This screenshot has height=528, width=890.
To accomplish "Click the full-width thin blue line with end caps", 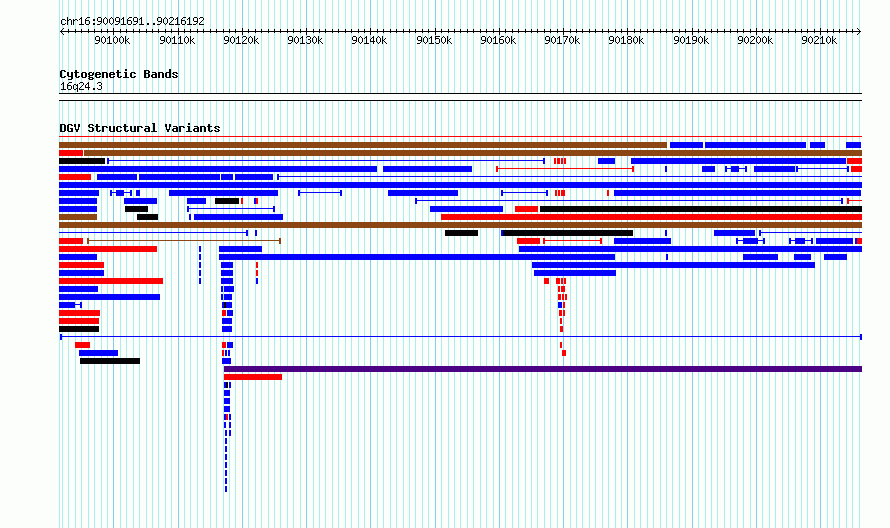I will coord(461,337).
